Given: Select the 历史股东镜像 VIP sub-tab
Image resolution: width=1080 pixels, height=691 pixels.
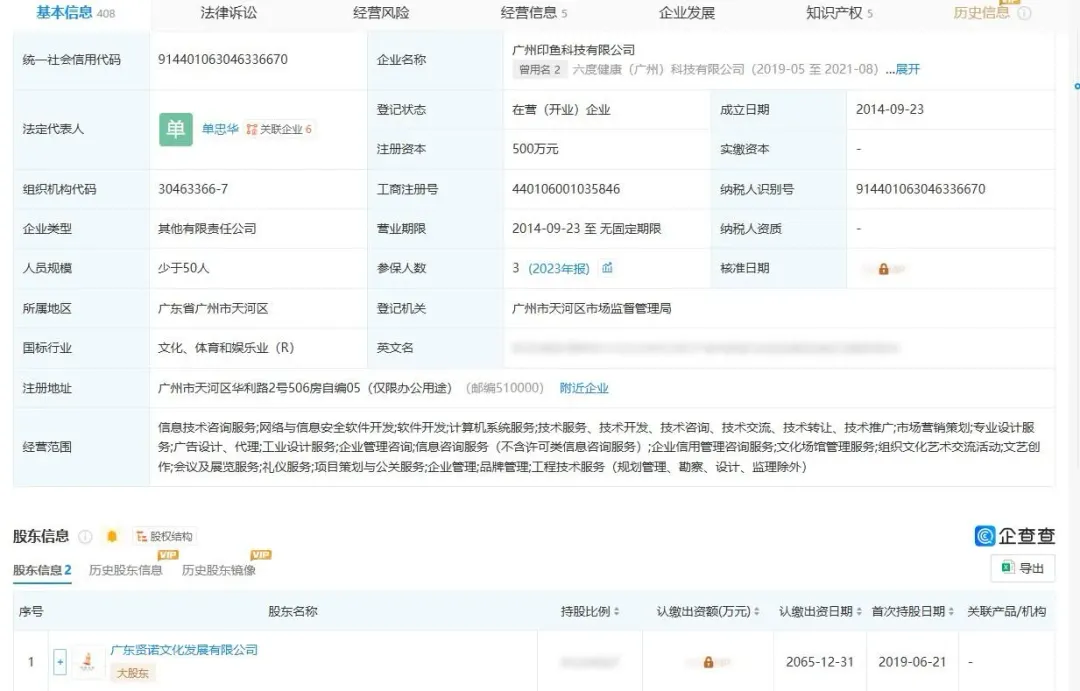Looking at the screenshot, I should (219, 570).
